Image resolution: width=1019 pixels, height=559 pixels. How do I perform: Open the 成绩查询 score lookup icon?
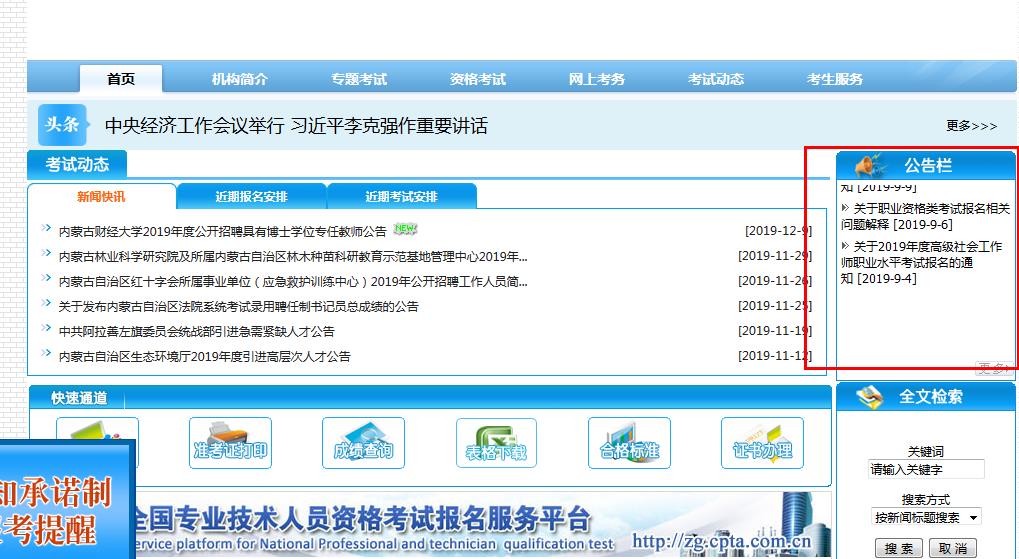tap(363, 444)
